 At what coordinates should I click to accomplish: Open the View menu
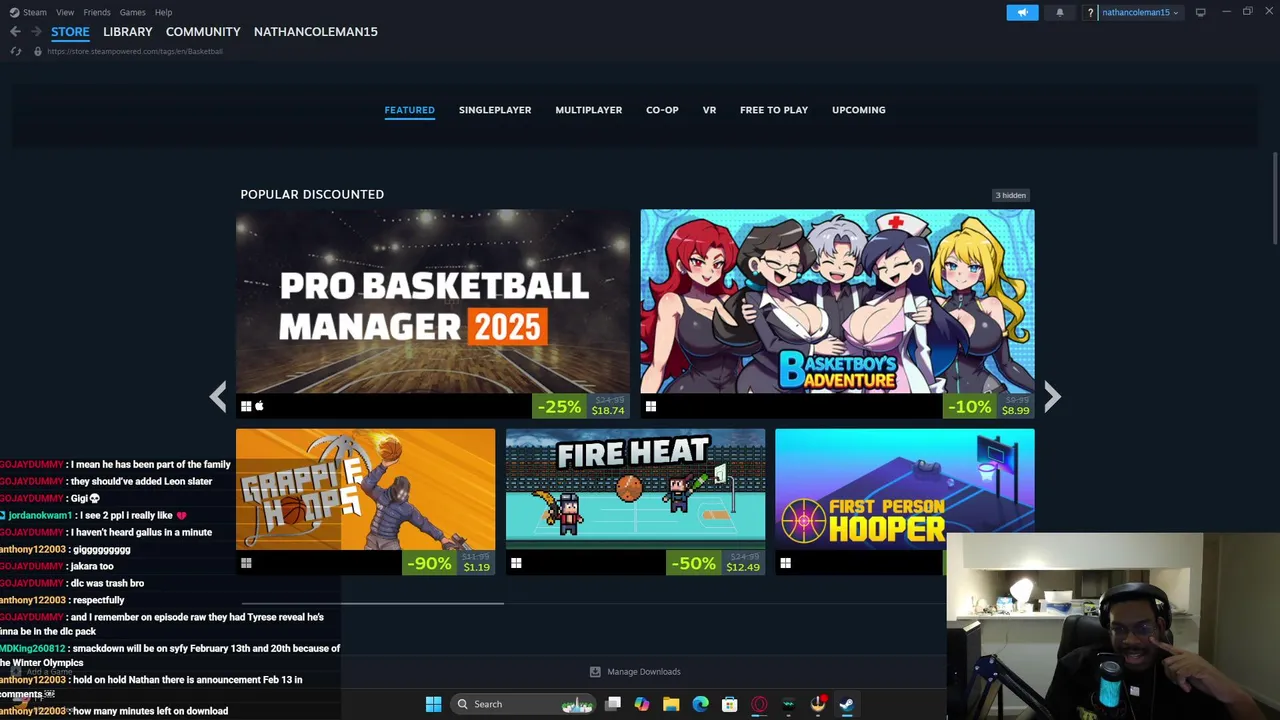(65, 12)
